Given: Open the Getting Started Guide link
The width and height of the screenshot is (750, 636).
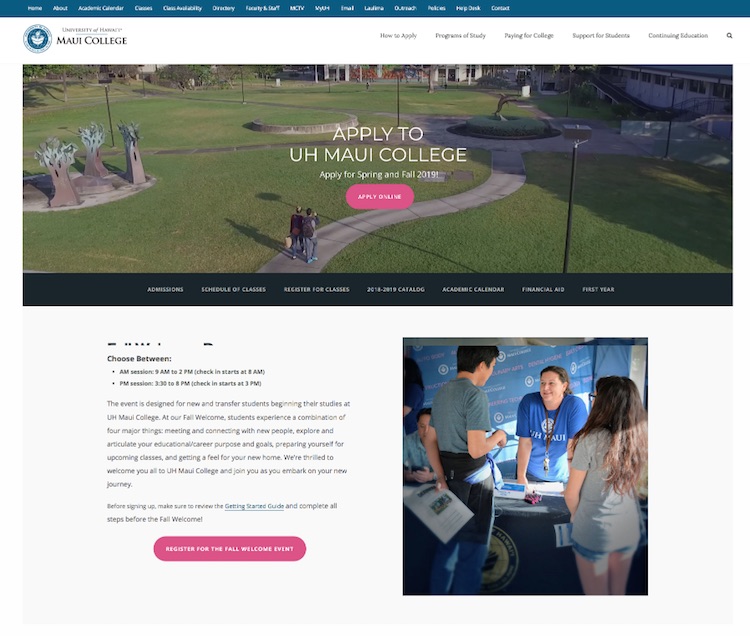Looking at the screenshot, I should pos(254,506).
